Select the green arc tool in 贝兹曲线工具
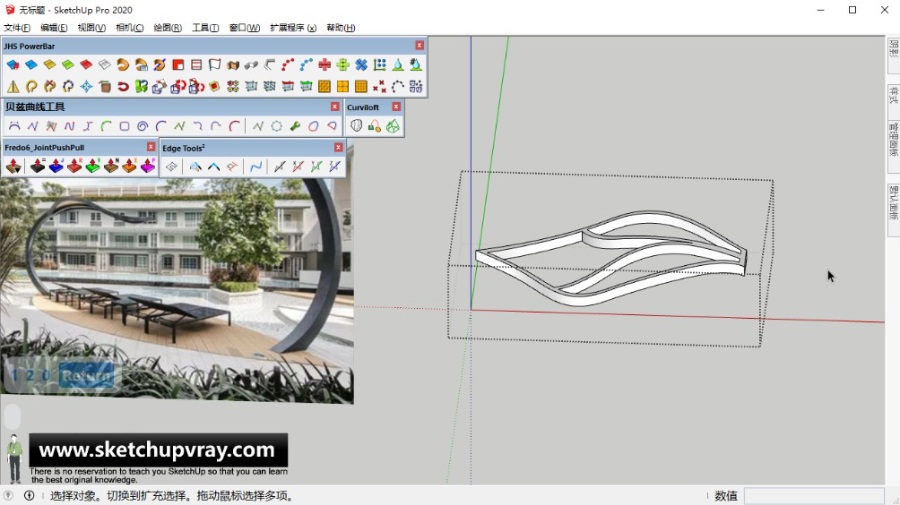 (x=106, y=126)
